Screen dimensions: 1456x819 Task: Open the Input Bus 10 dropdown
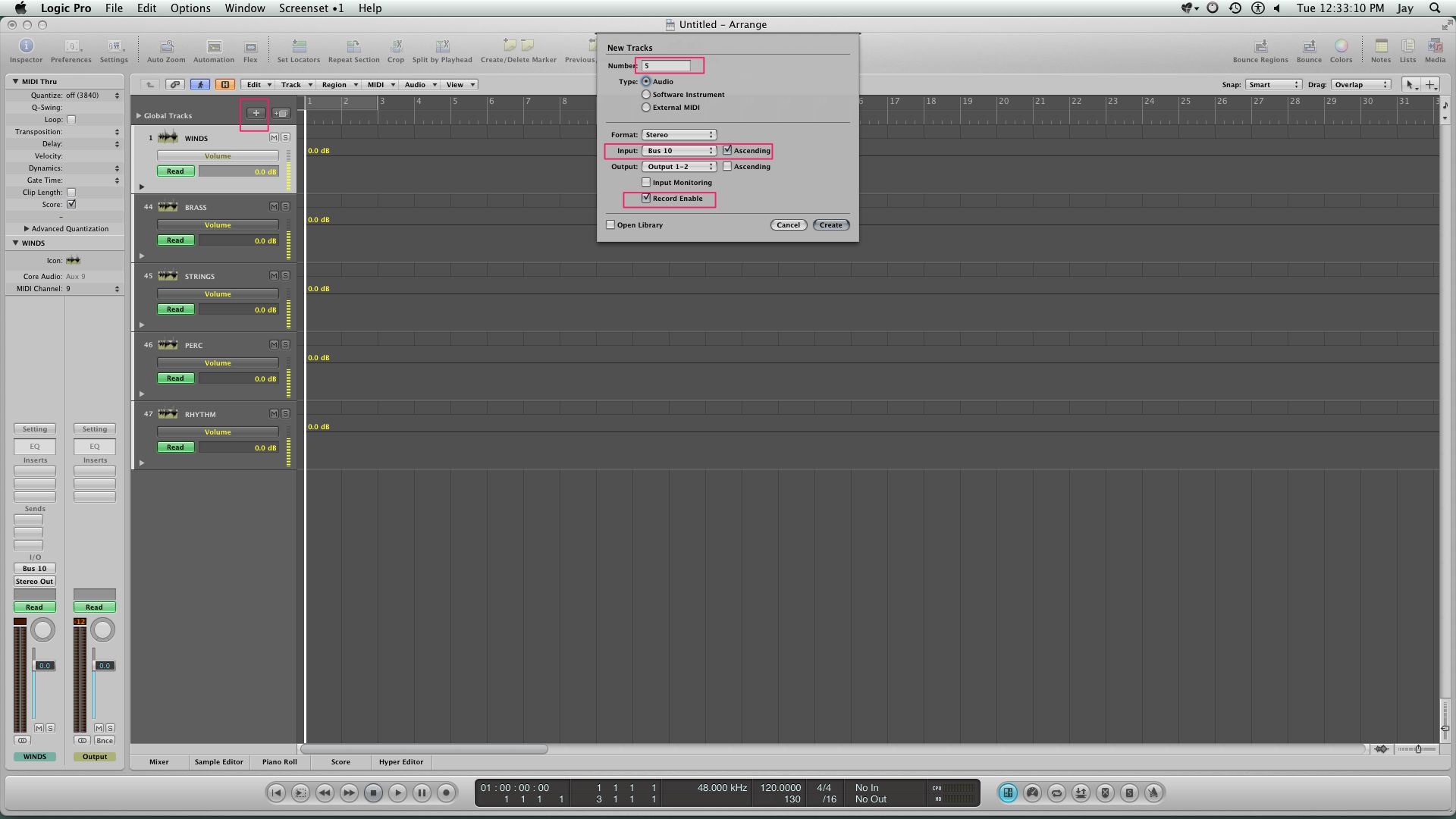tap(679, 150)
